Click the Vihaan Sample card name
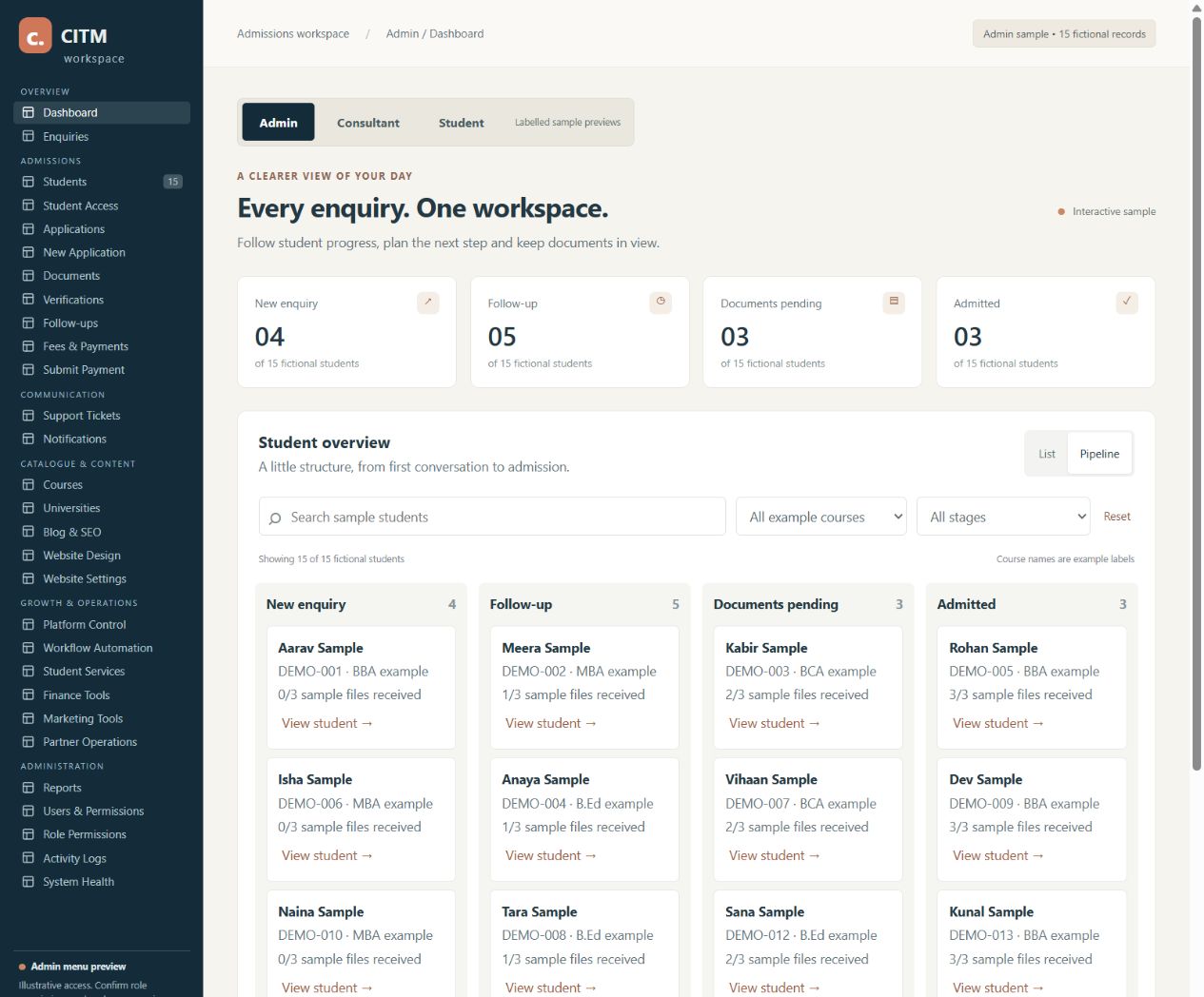Screen dimensions: 1204x997 pyautogui.click(x=771, y=779)
